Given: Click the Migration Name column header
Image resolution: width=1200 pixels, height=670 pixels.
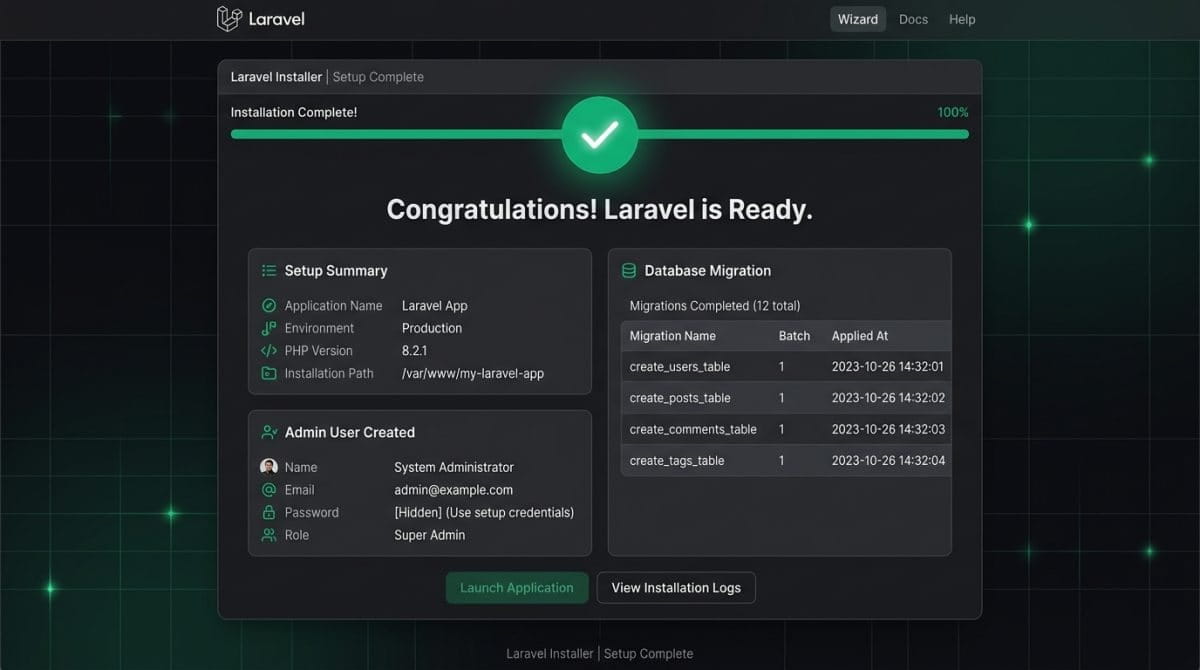Looking at the screenshot, I should tap(673, 336).
